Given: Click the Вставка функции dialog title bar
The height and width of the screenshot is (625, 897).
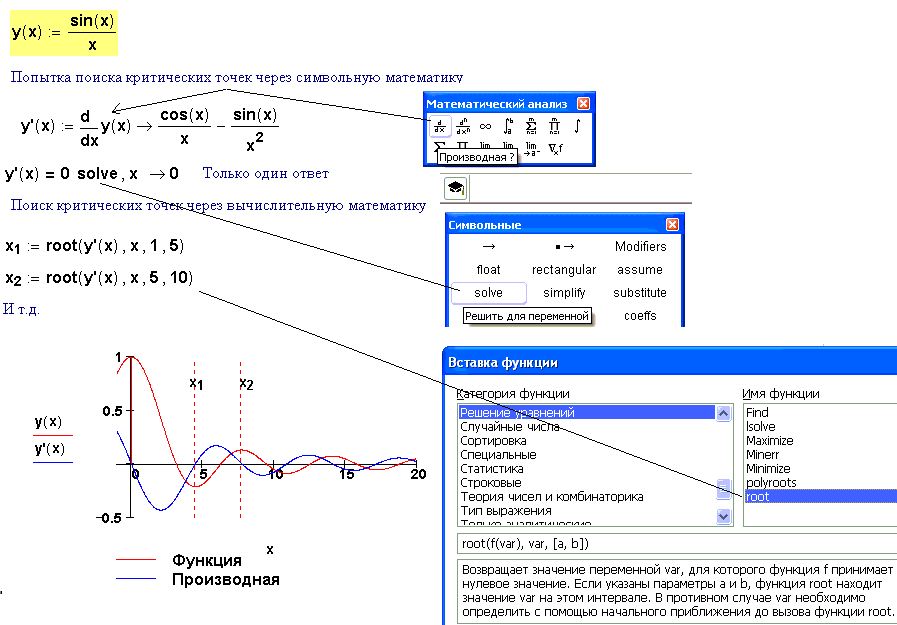Looking at the screenshot, I should pyautogui.click(x=670, y=363).
